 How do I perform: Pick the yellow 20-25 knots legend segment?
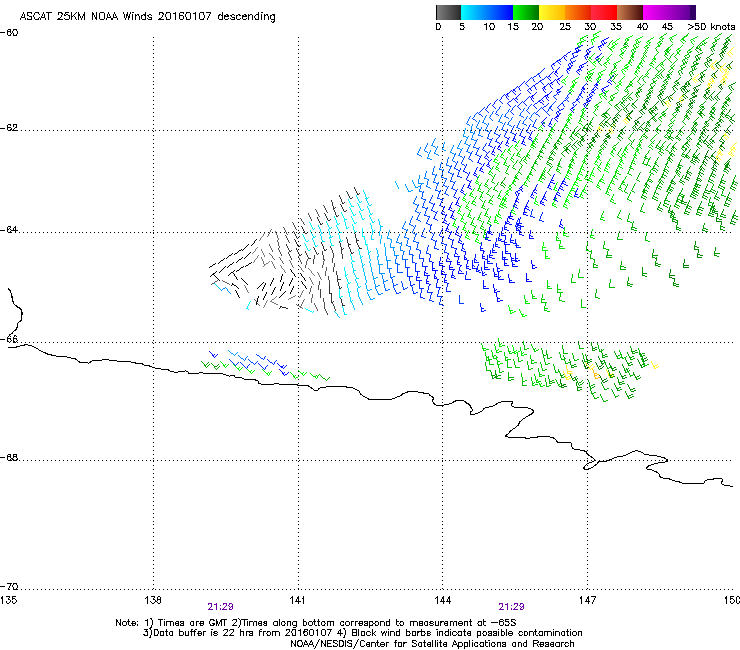[x=552, y=12]
